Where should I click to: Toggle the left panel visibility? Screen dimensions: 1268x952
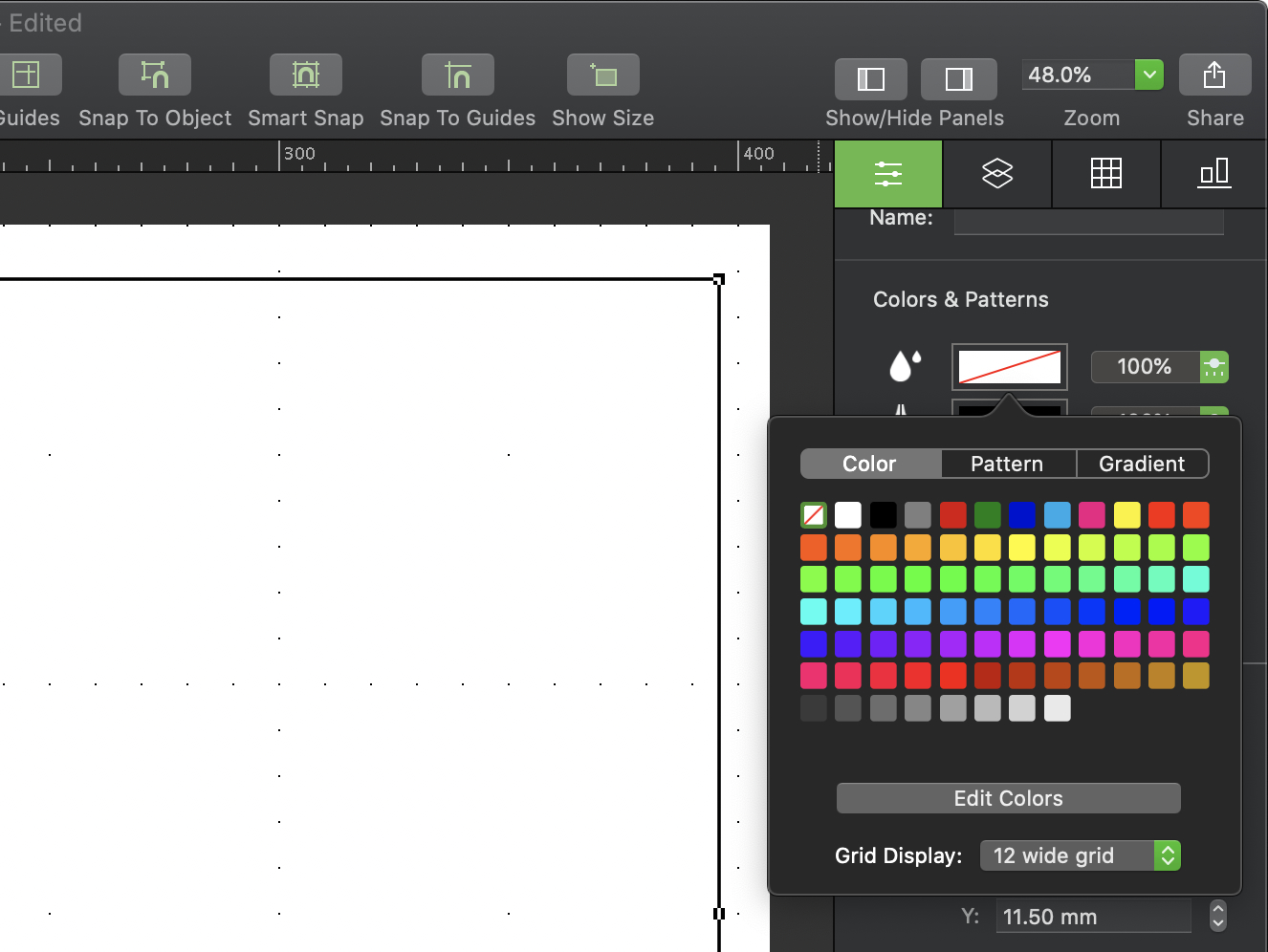point(870,78)
